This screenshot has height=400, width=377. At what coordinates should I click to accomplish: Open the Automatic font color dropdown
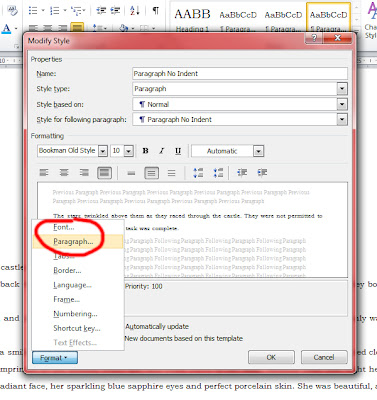[x=258, y=151]
